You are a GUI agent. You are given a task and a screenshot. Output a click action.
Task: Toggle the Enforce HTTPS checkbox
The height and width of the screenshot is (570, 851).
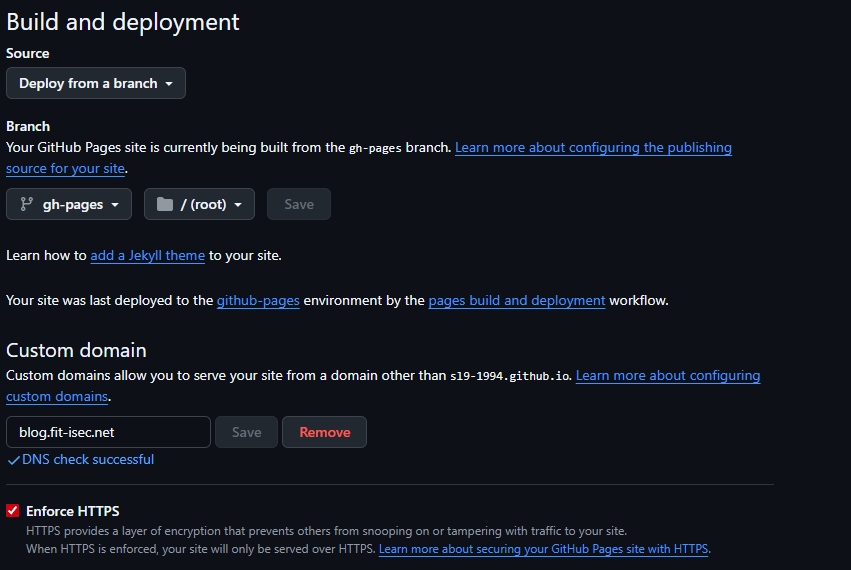pos(13,511)
